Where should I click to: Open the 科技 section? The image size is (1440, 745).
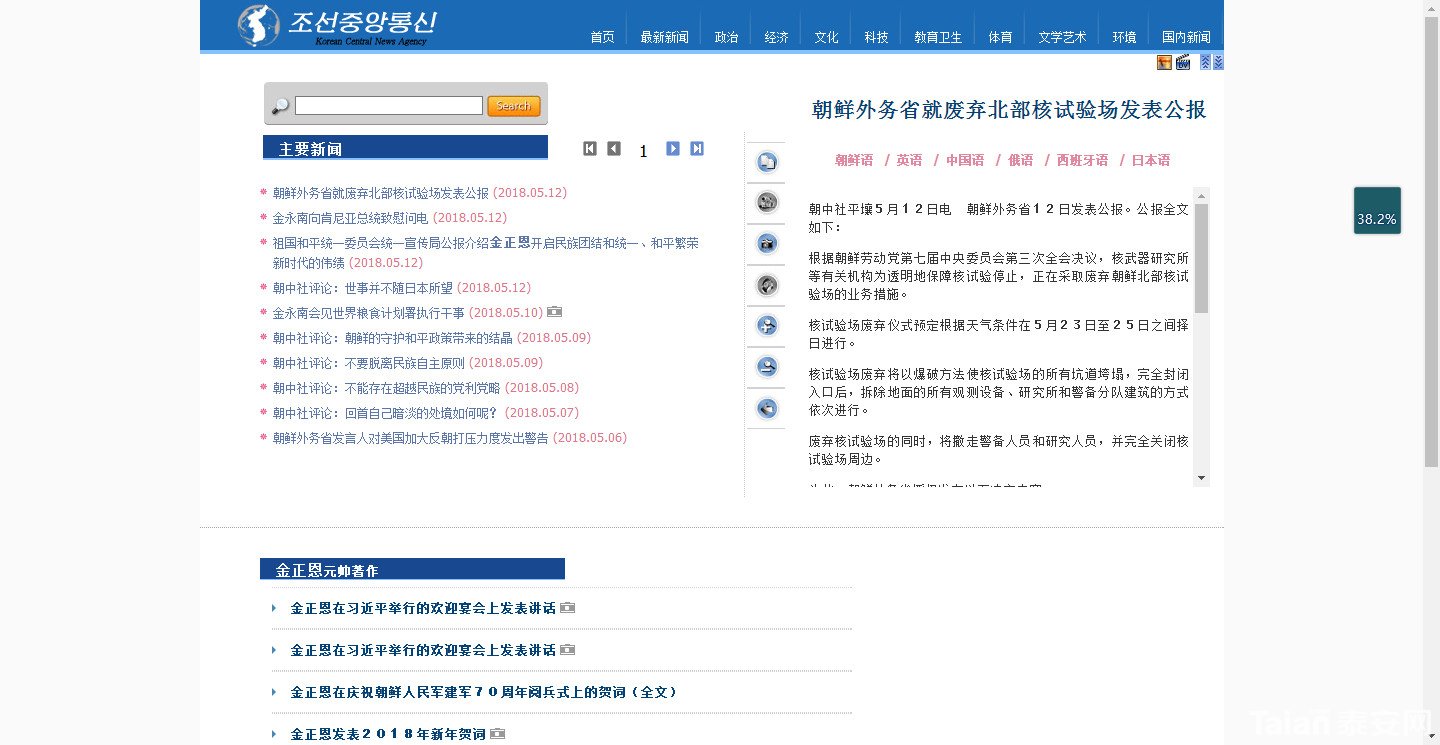tap(876, 37)
